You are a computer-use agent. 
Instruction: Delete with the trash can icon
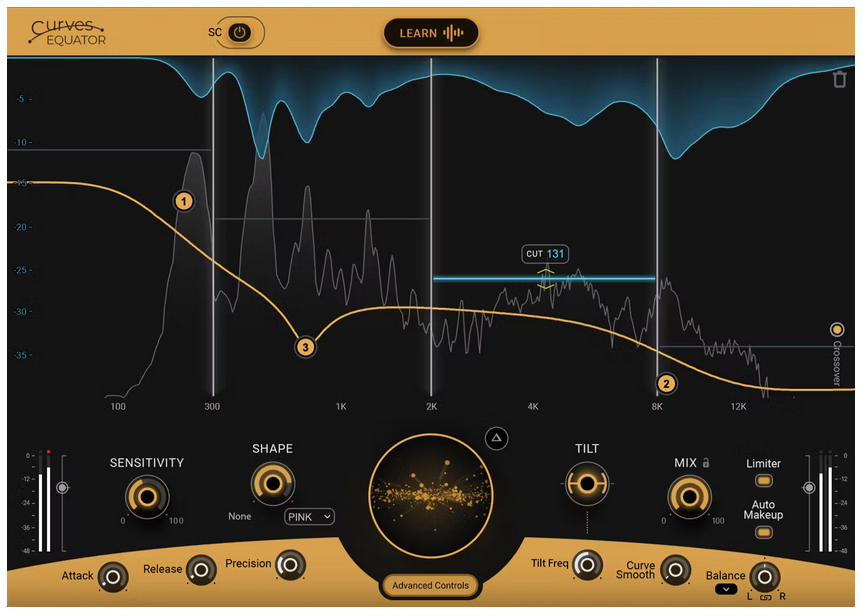[x=839, y=79]
